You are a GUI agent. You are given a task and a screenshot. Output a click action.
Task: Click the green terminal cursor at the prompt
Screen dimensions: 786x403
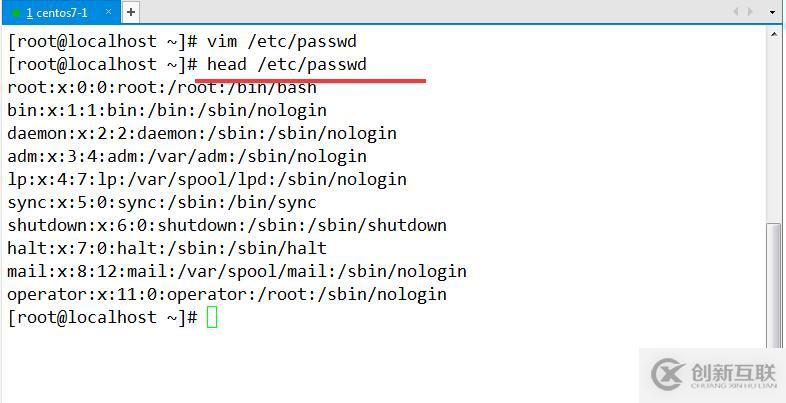click(212, 317)
